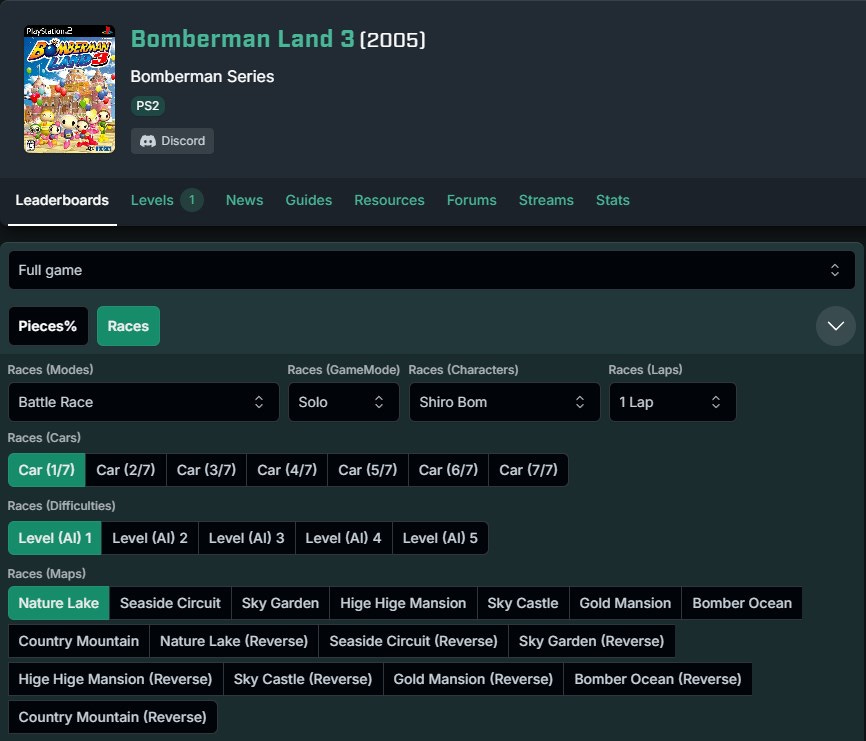The height and width of the screenshot is (741, 866).
Task: Open the News tab
Action: click(x=244, y=200)
